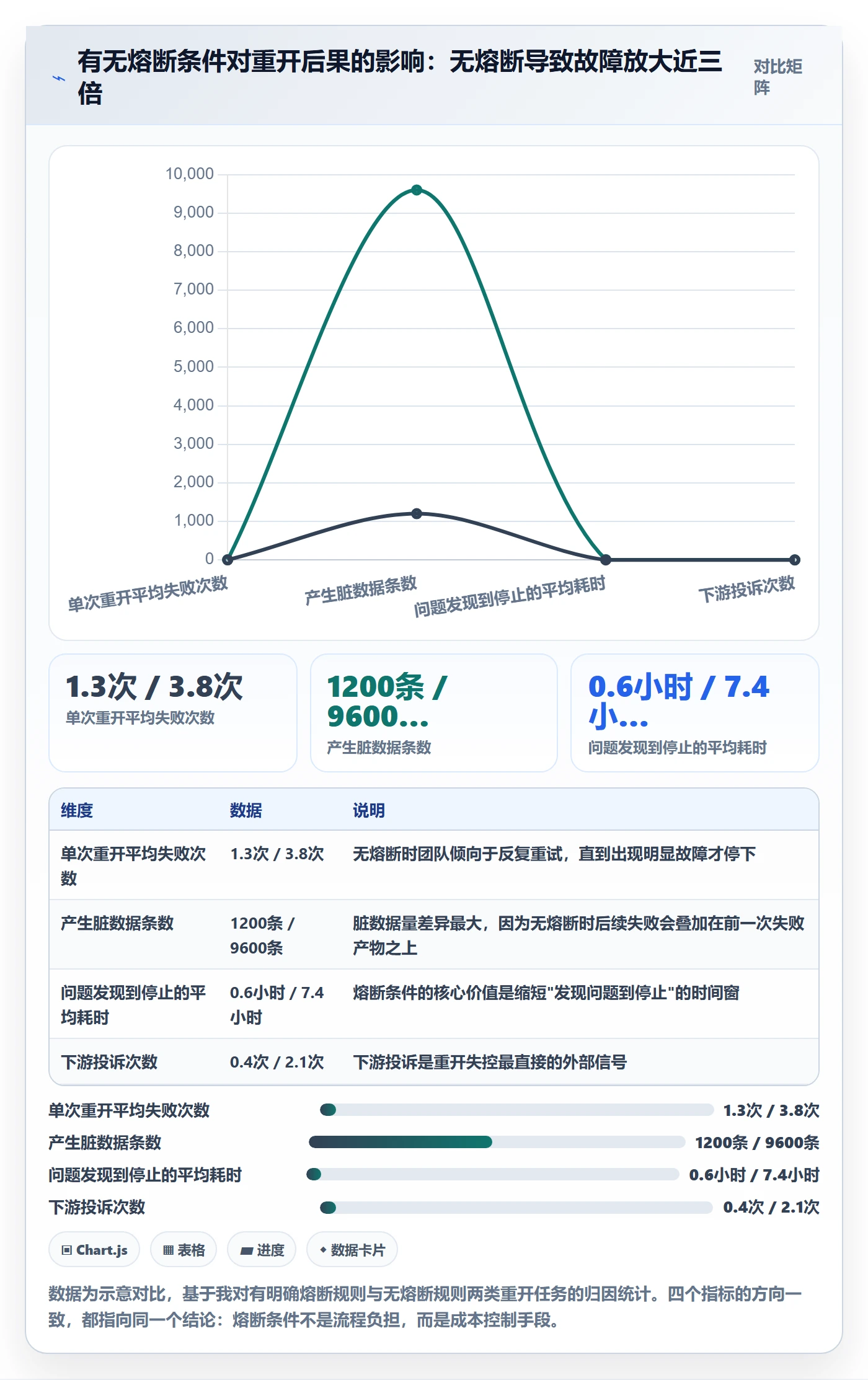Select the Chart.js chip
Screen dimensions: 868x1380
click(94, 1250)
